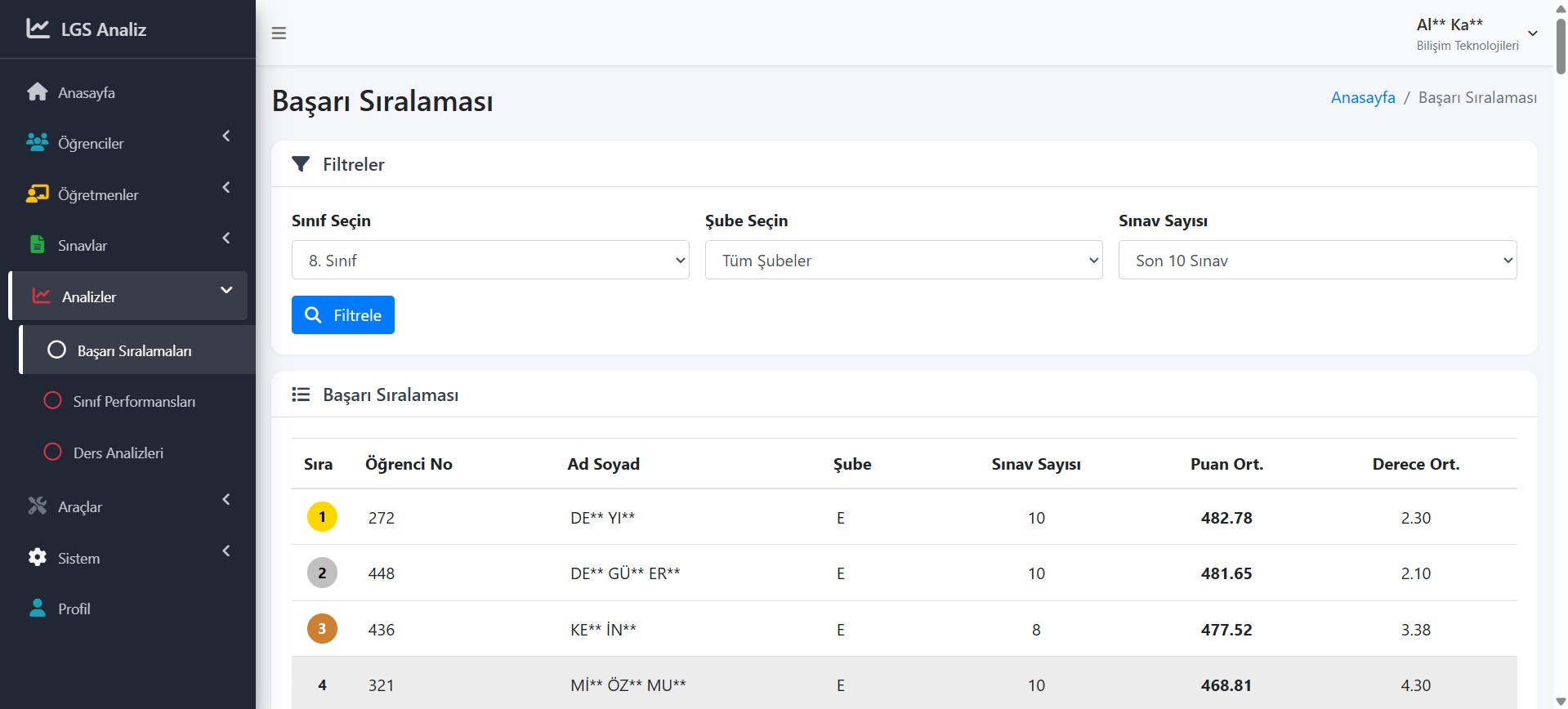Screen dimensions: 1568x709
Task: Open the Profil user icon
Action: (x=38, y=609)
